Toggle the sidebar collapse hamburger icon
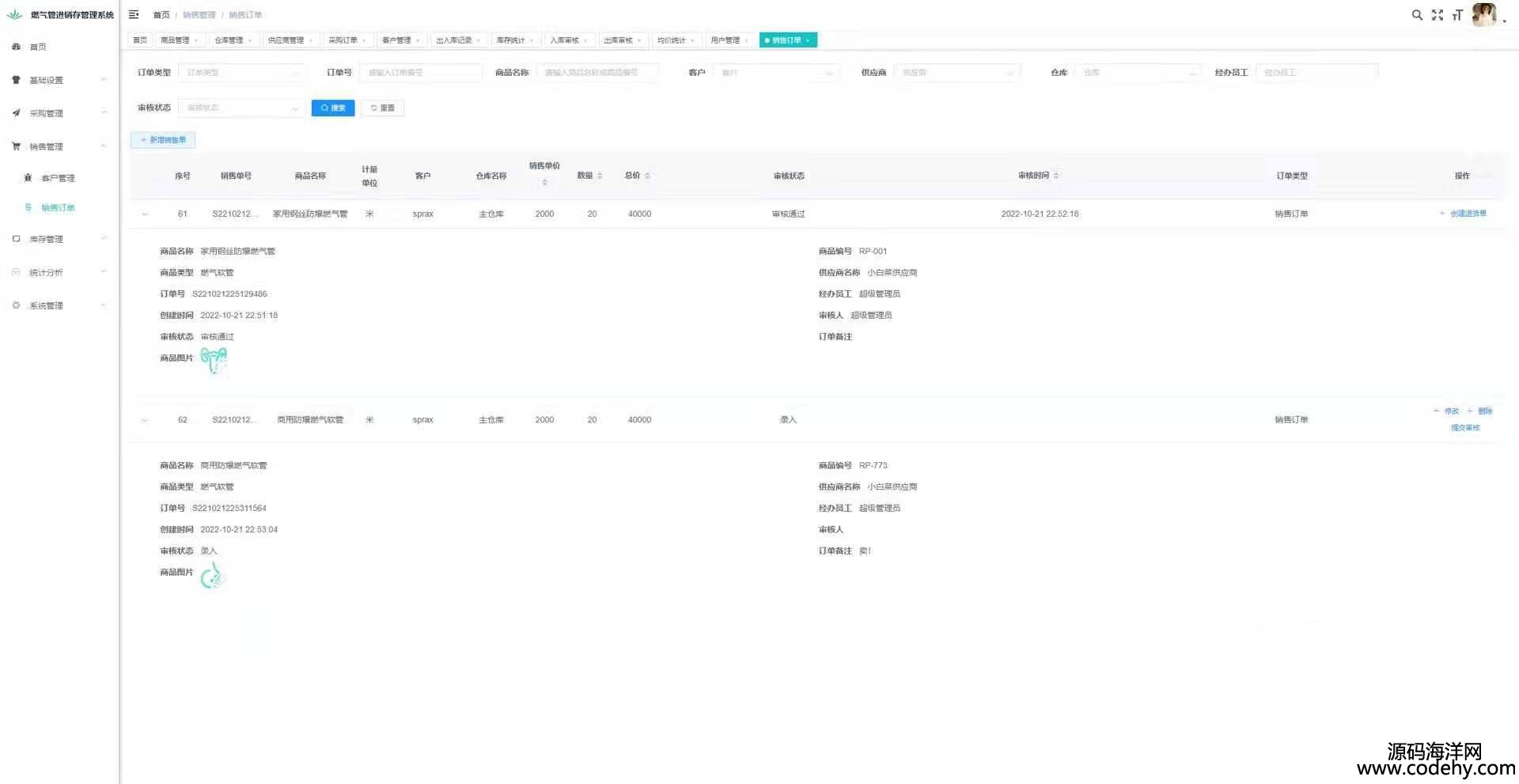Screen dimensions: 1519x784 pyautogui.click(x=134, y=14)
